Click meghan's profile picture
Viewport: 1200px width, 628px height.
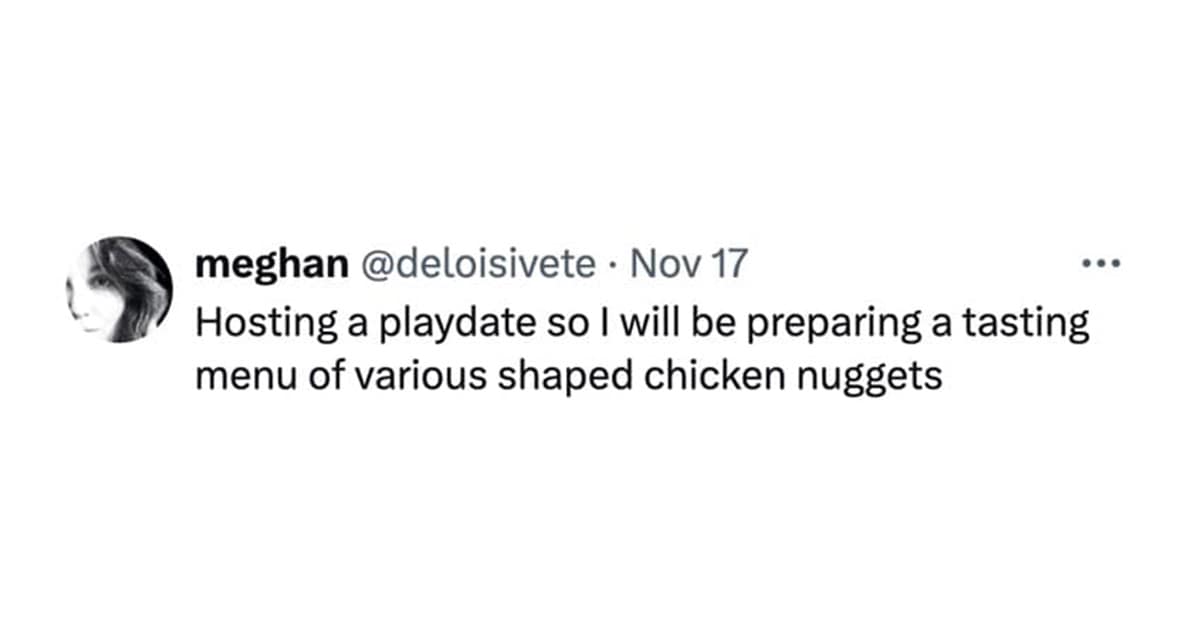tap(119, 290)
